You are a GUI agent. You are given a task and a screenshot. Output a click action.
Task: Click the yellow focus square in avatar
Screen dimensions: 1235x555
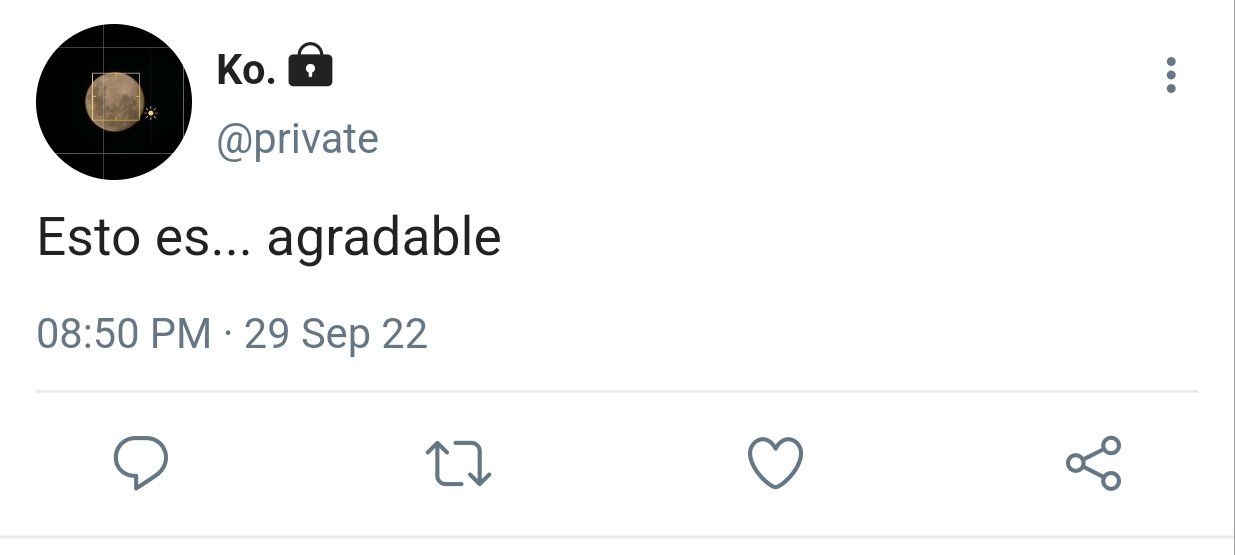[116, 97]
